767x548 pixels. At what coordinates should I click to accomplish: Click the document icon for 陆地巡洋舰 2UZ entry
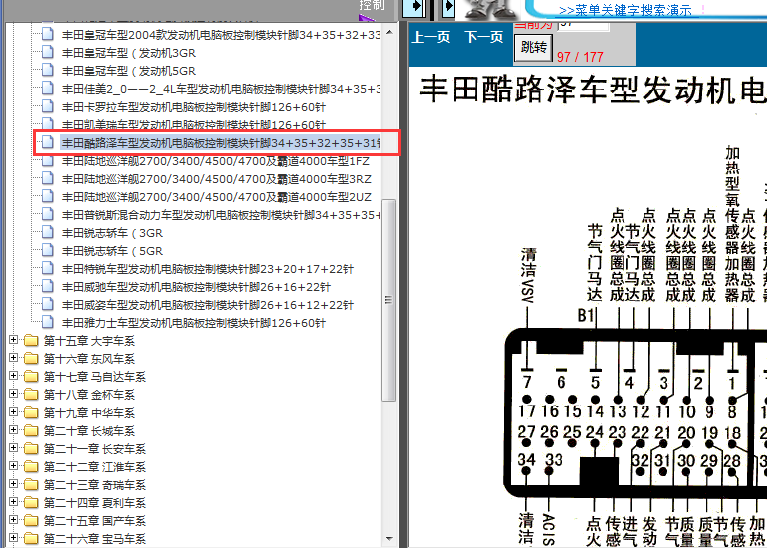47,197
